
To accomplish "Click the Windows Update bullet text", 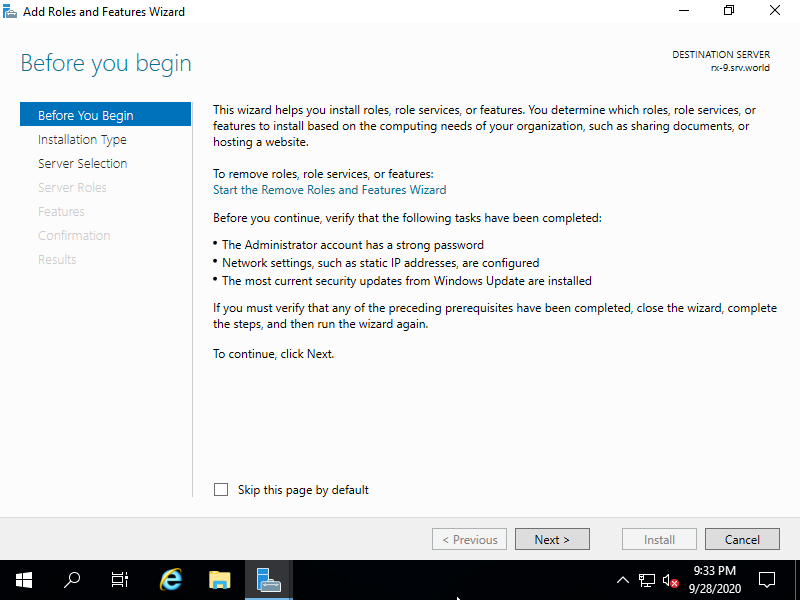I will pyautogui.click(x=407, y=281).
